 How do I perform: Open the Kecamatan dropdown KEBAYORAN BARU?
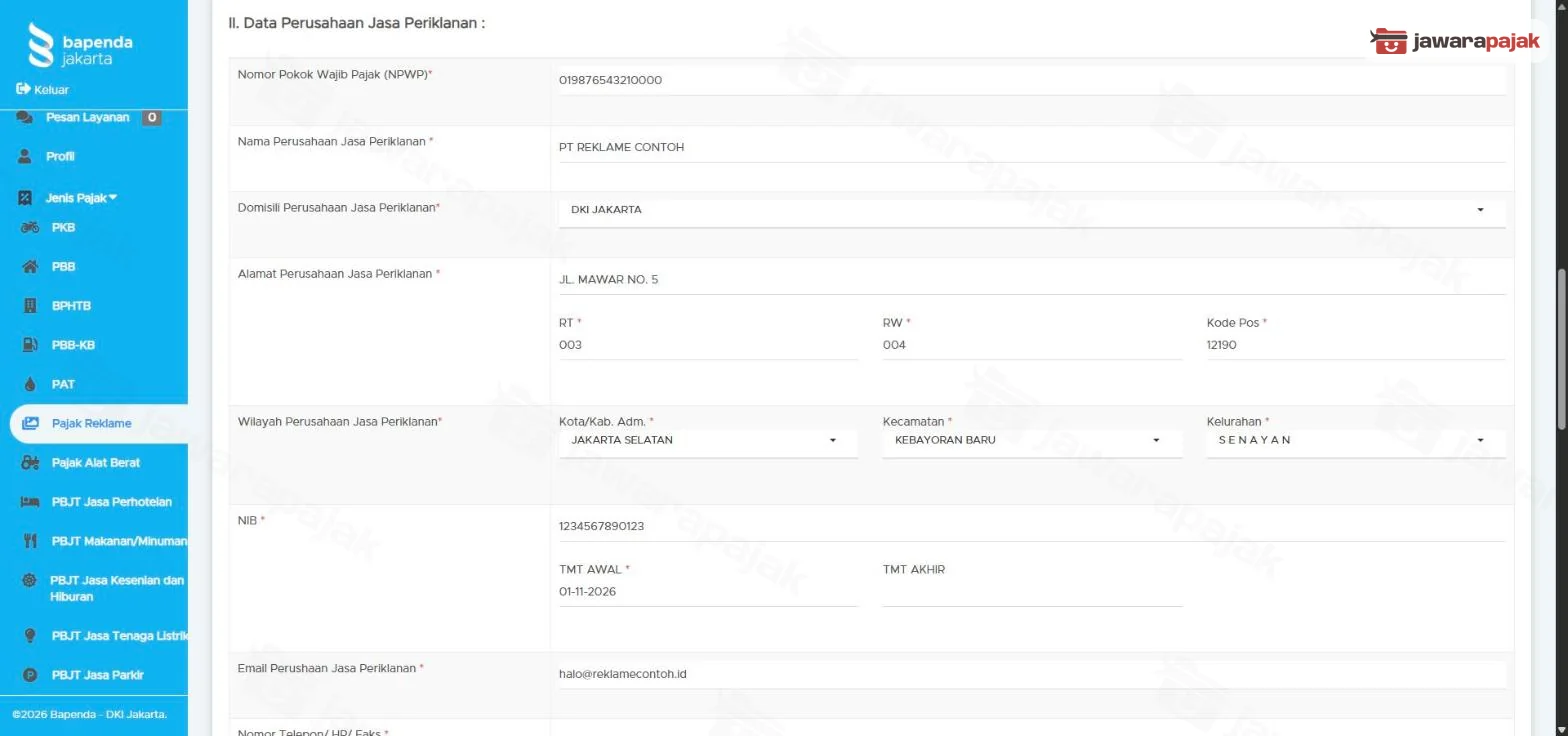(1032, 440)
